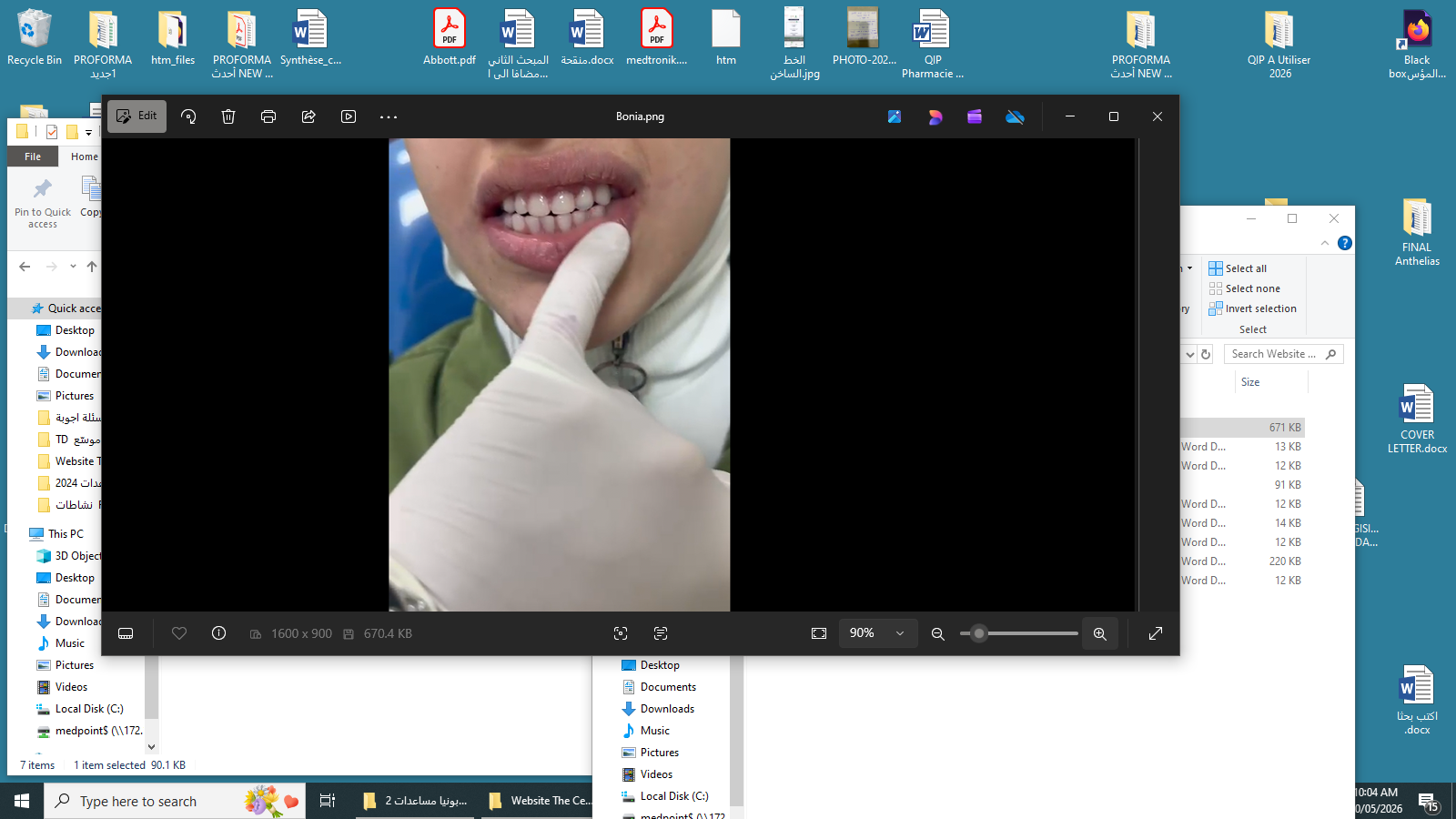This screenshot has width=1456, height=819.
Task: Open the Recycle Bin desktop icon
Action: (35, 38)
